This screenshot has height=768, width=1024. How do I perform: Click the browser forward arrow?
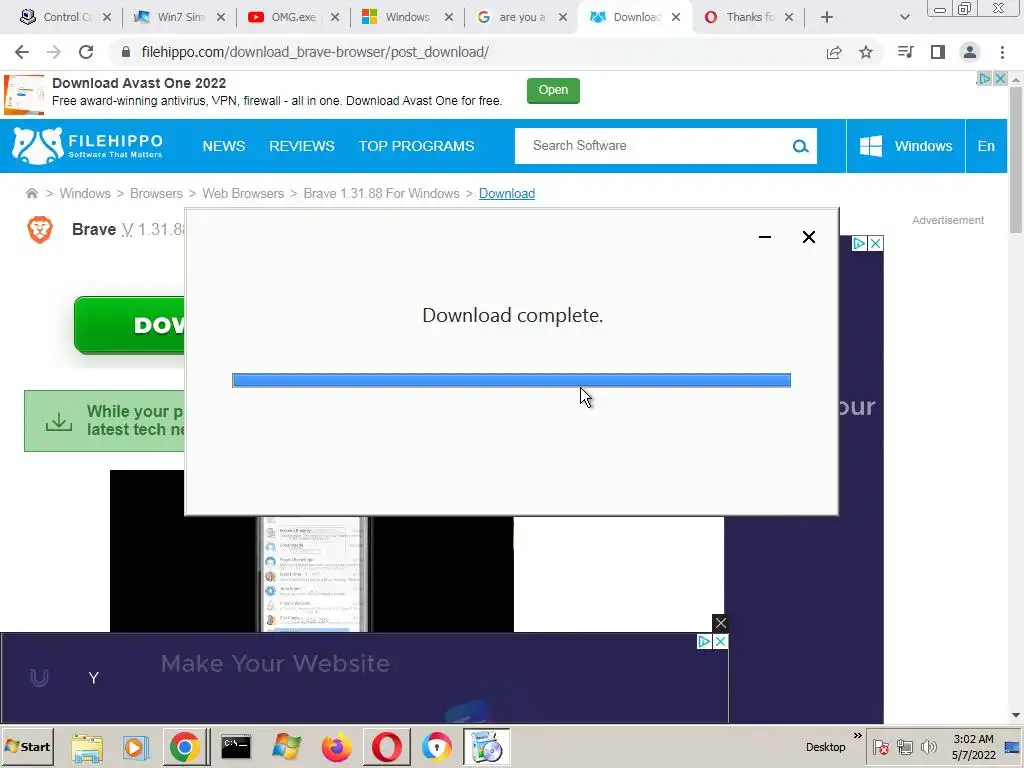[54, 52]
